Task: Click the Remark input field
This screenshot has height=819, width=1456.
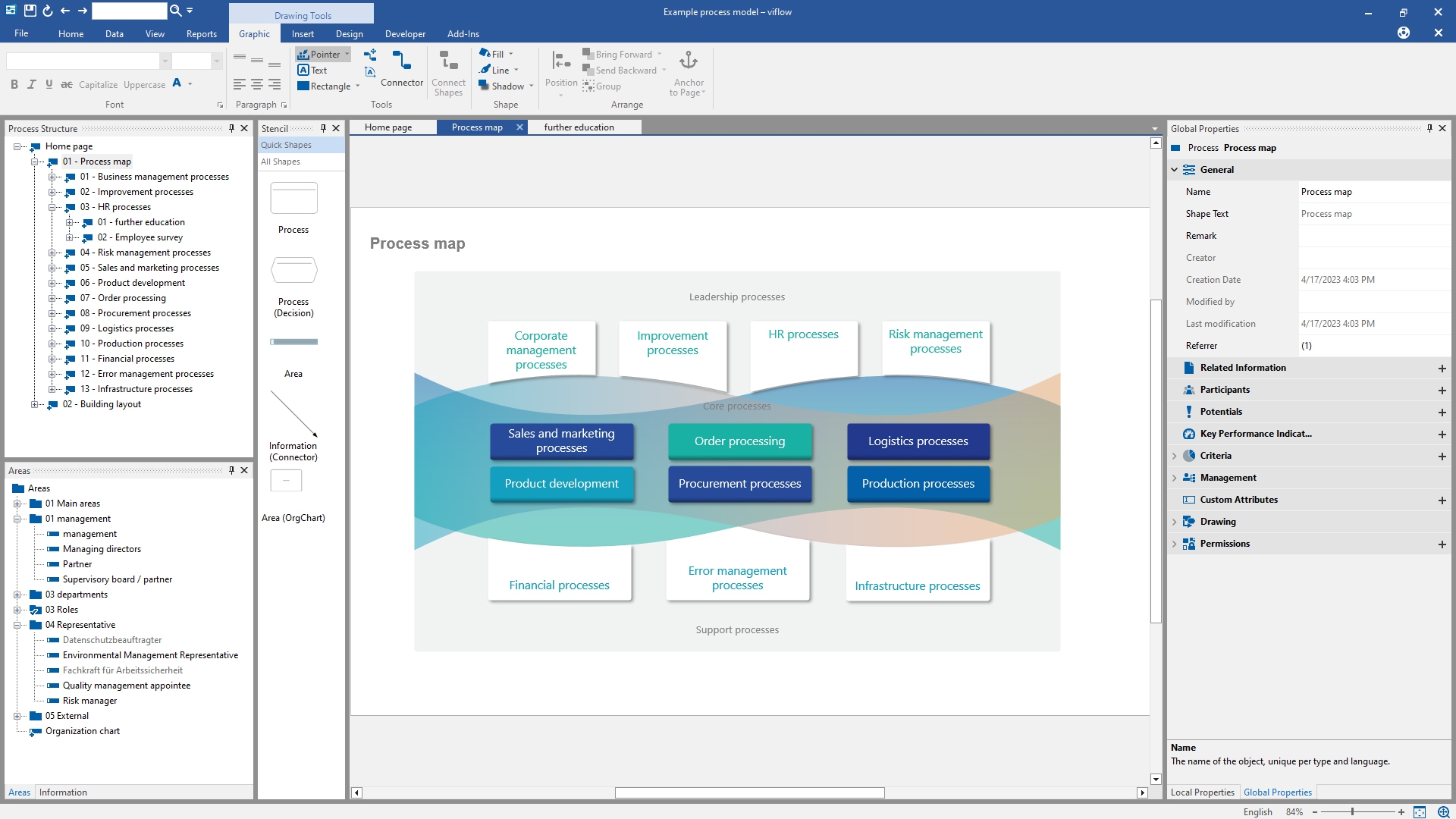Action: pos(1373,236)
